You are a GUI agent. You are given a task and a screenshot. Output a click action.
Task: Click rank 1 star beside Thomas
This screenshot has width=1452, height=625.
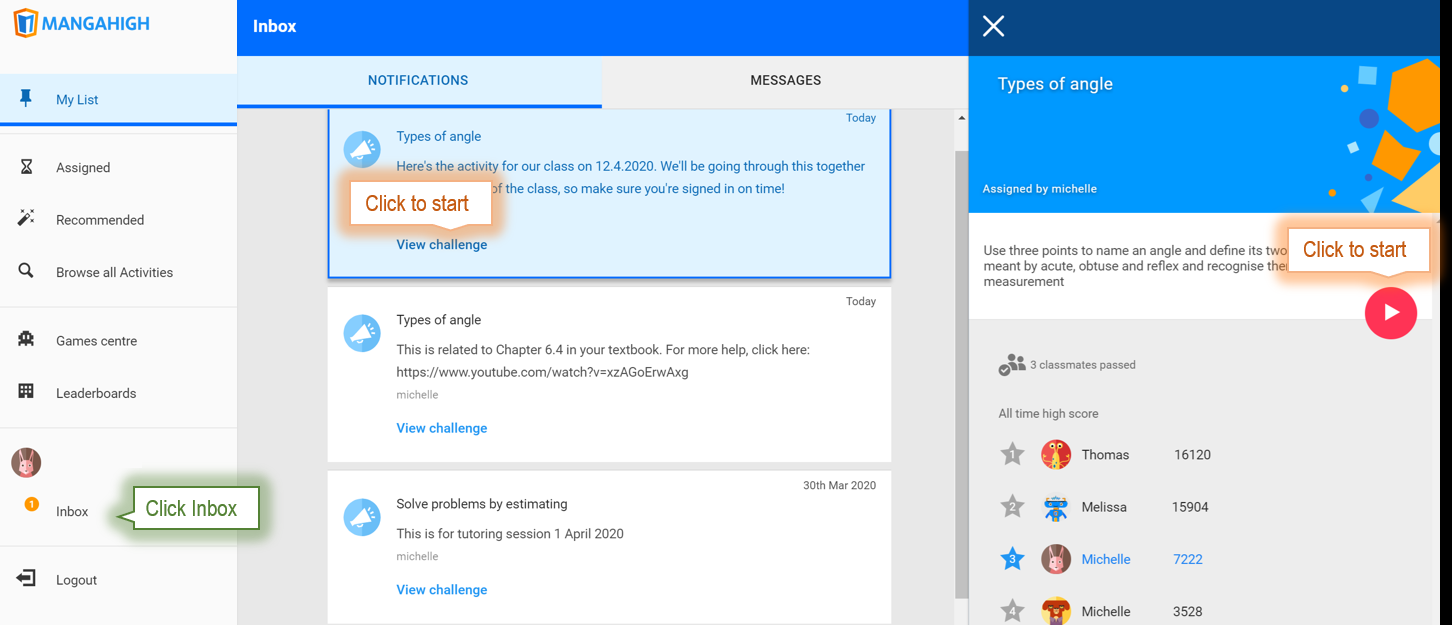(x=1012, y=454)
